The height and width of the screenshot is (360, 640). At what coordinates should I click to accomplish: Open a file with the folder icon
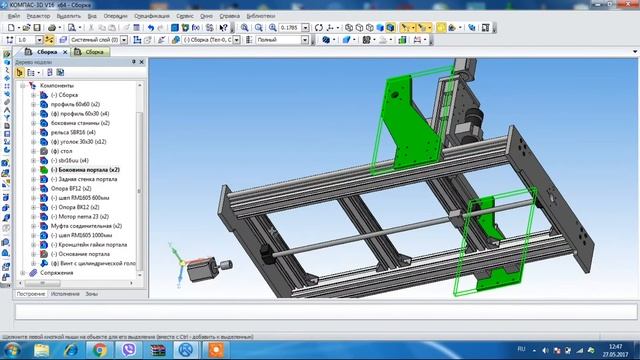26,28
